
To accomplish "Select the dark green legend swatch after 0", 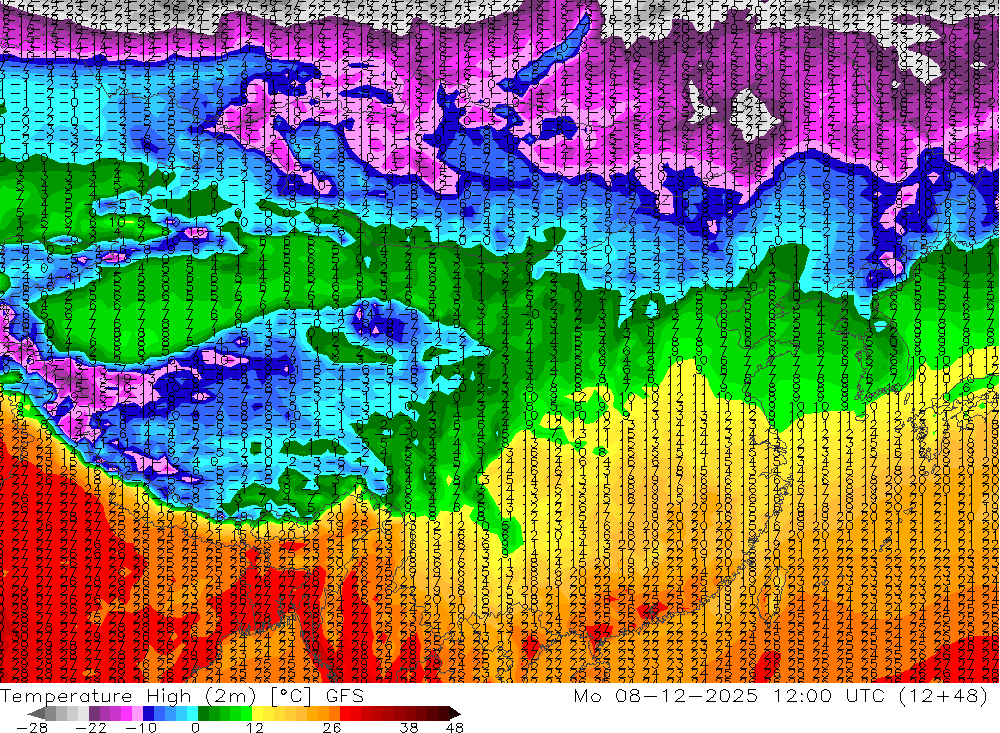I will click(203, 713).
